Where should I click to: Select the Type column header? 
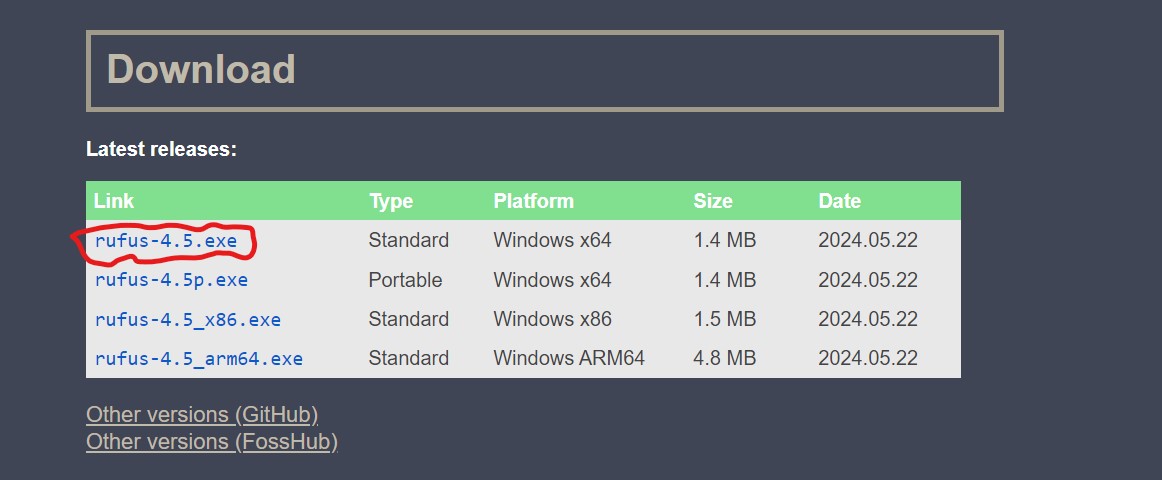coord(391,201)
